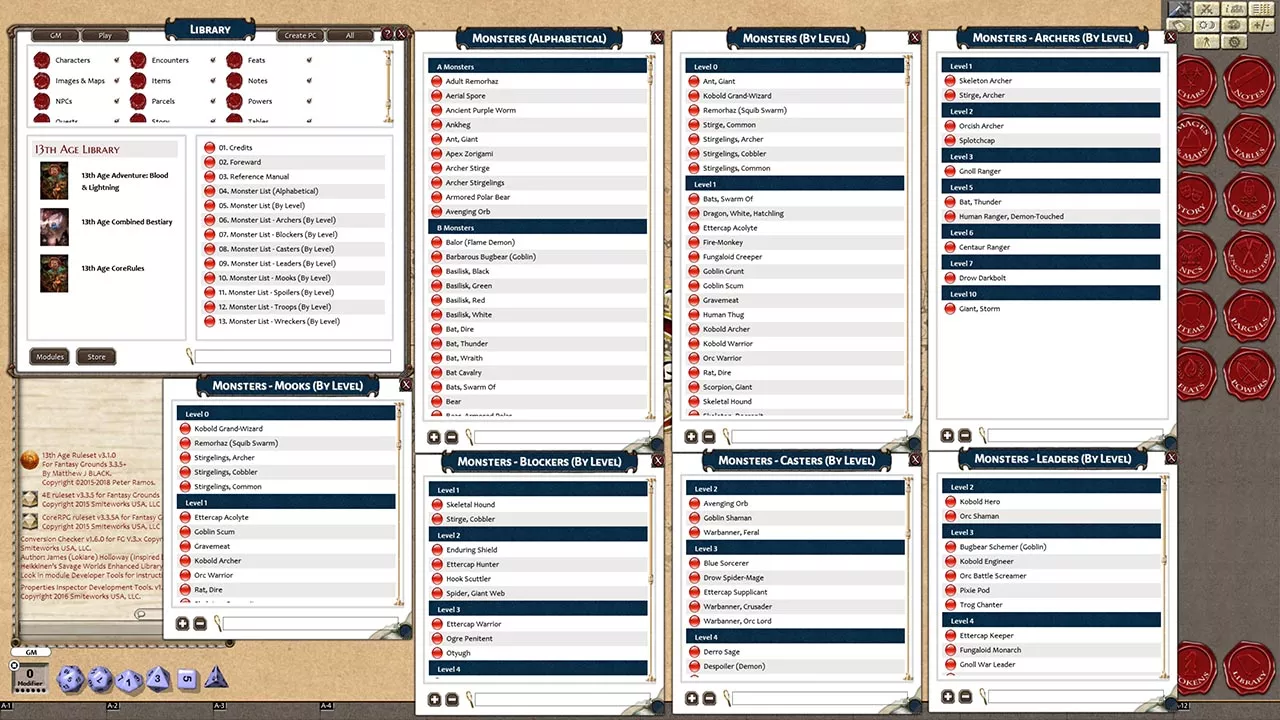Image resolution: width=1280 pixels, height=720 pixels.
Task: Click the Parcels seal in Library window
Action: tap(138, 101)
